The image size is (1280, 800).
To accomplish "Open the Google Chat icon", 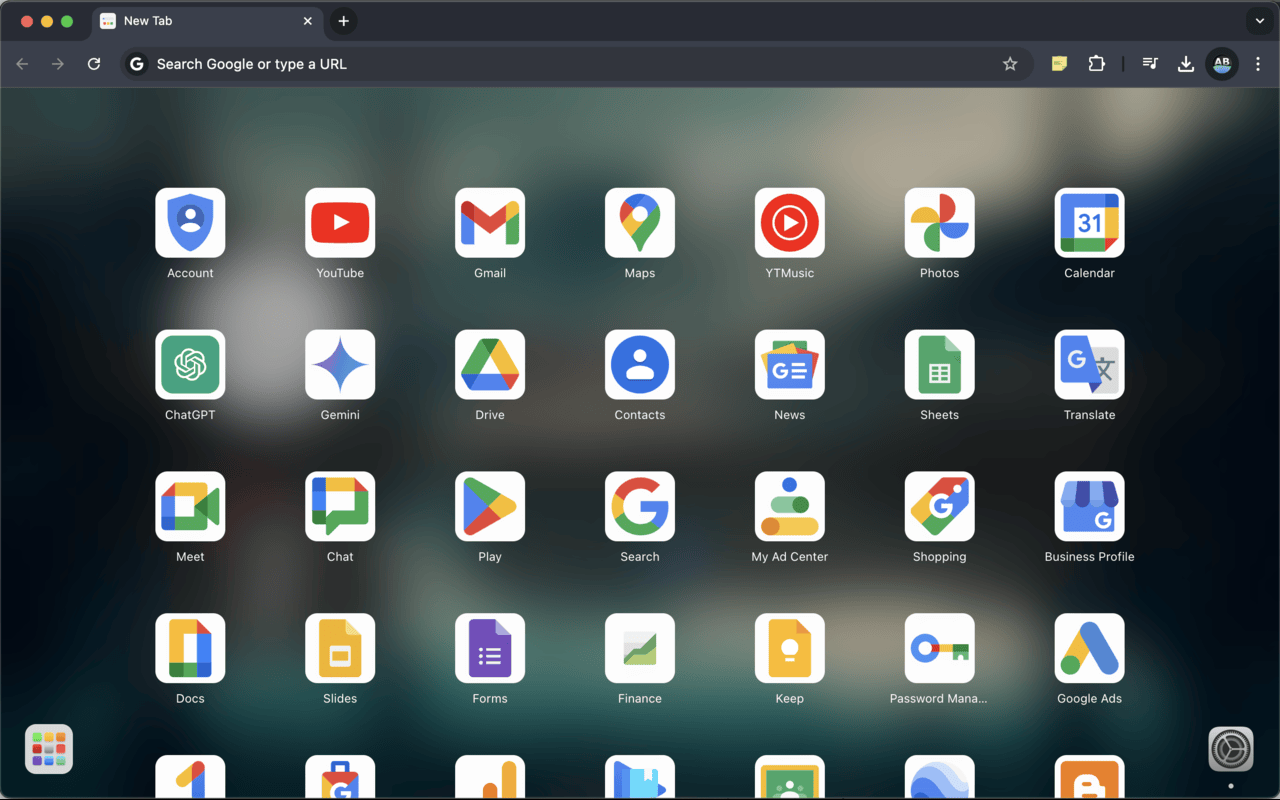I will tap(340, 507).
